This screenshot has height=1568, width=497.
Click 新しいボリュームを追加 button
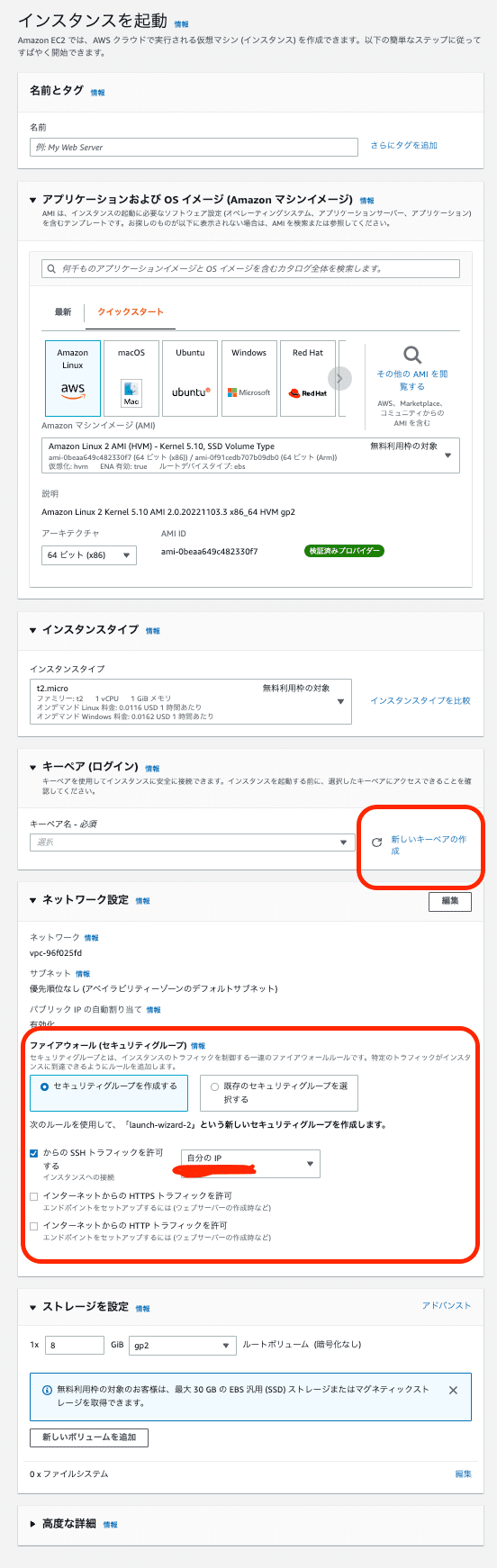89,1437
